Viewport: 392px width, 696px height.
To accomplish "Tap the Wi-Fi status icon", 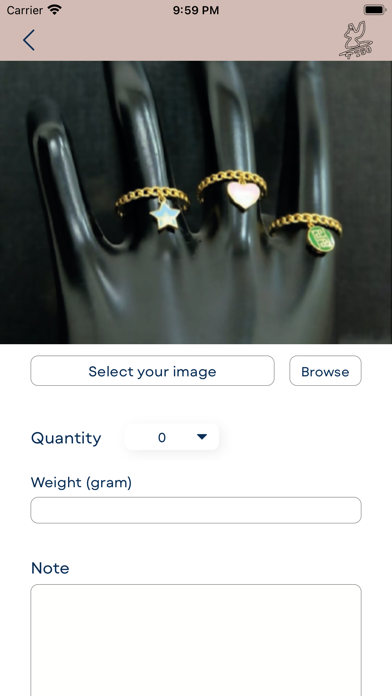I will [55, 10].
